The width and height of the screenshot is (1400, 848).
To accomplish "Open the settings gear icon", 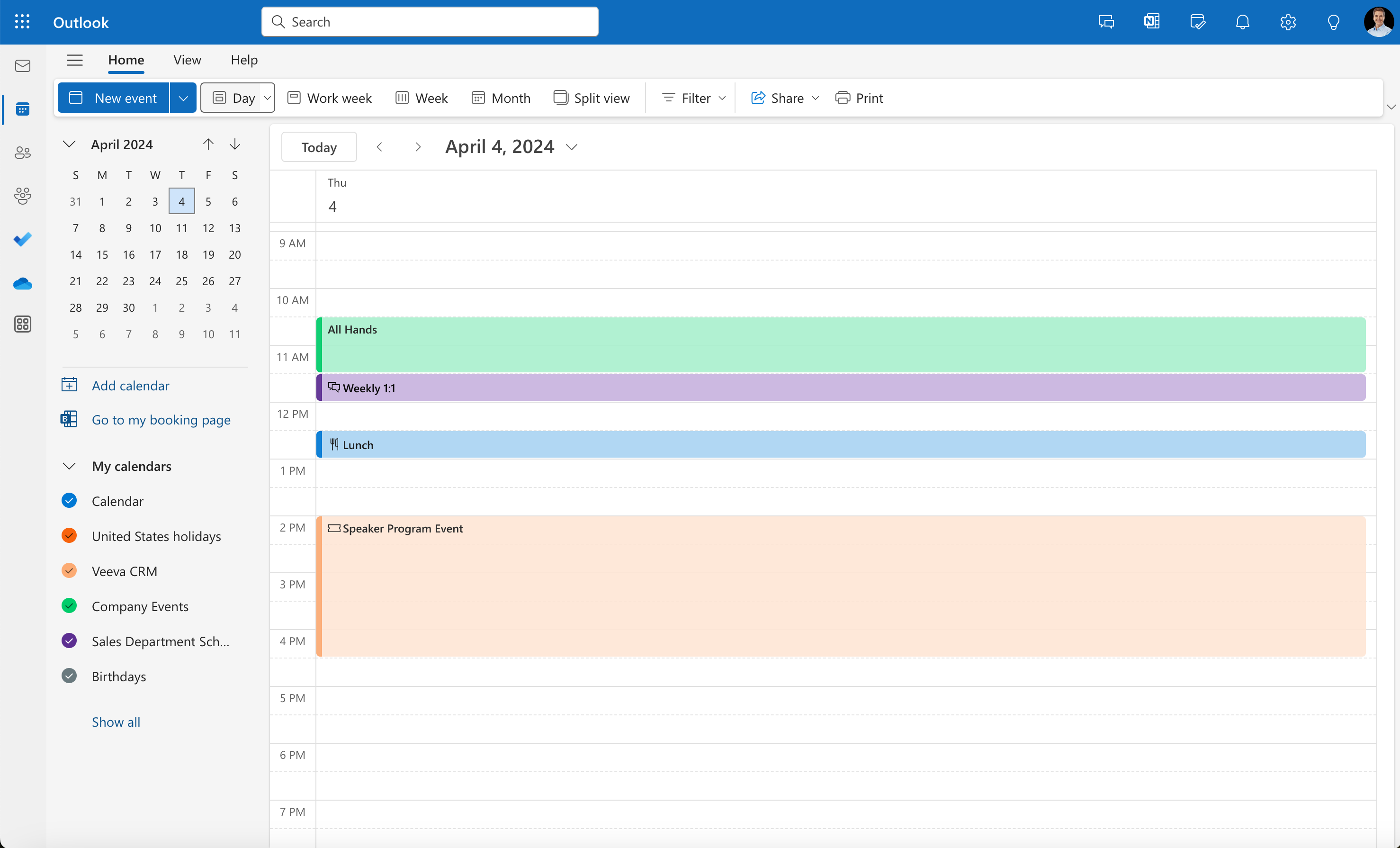I will point(1288,22).
